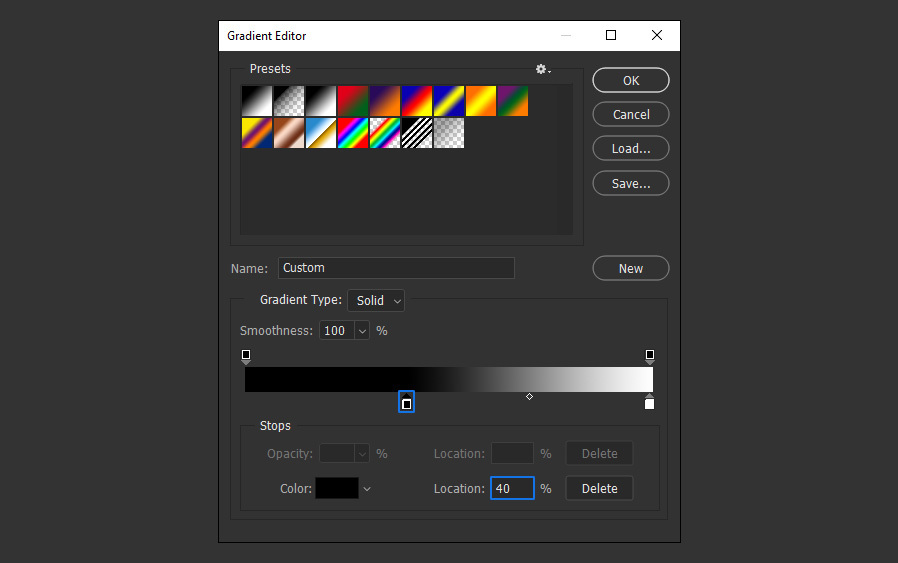Click the Name field containing Custom
Screen dimensions: 898x563
(x=396, y=268)
